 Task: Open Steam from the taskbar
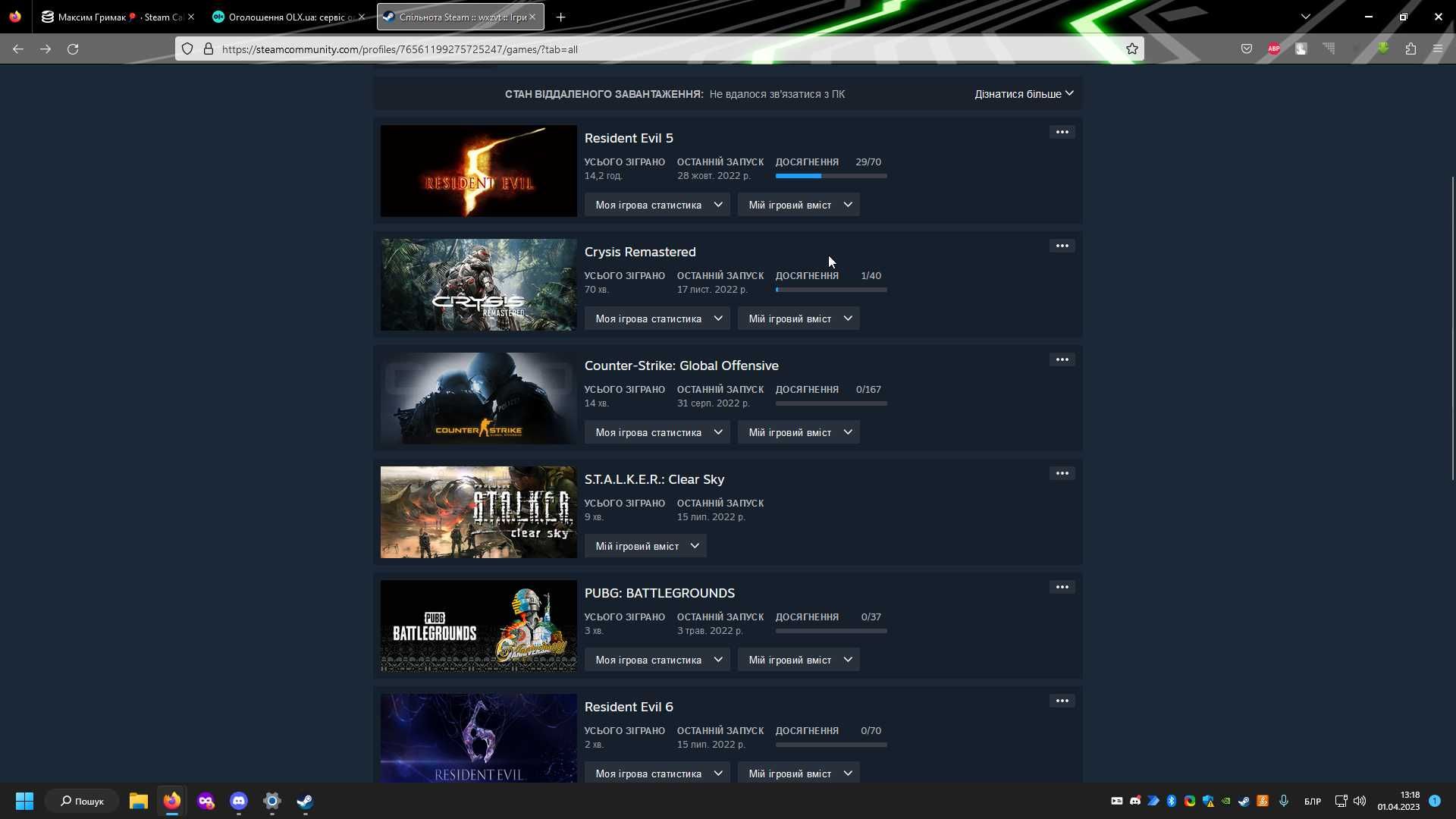(x=305, y=801)
